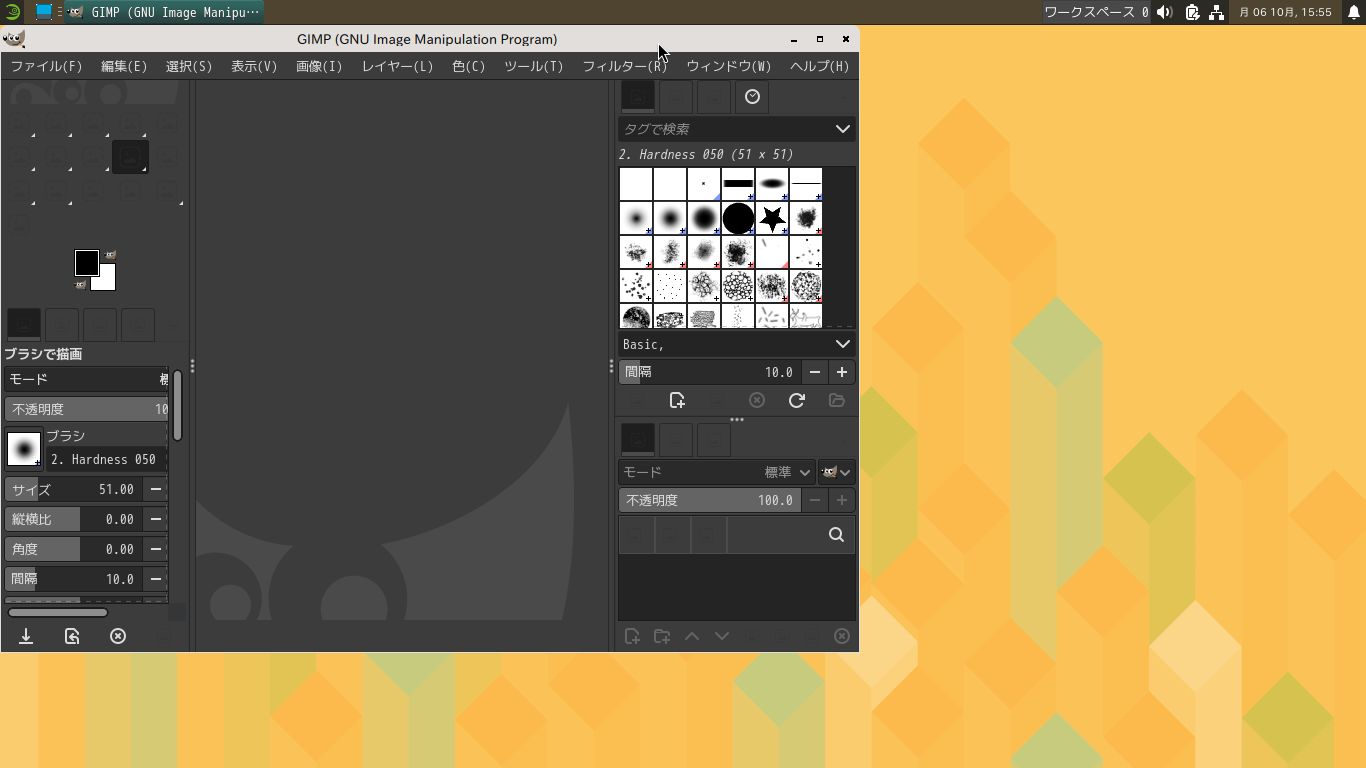Click the tool options vertical scrollbar

177,405
